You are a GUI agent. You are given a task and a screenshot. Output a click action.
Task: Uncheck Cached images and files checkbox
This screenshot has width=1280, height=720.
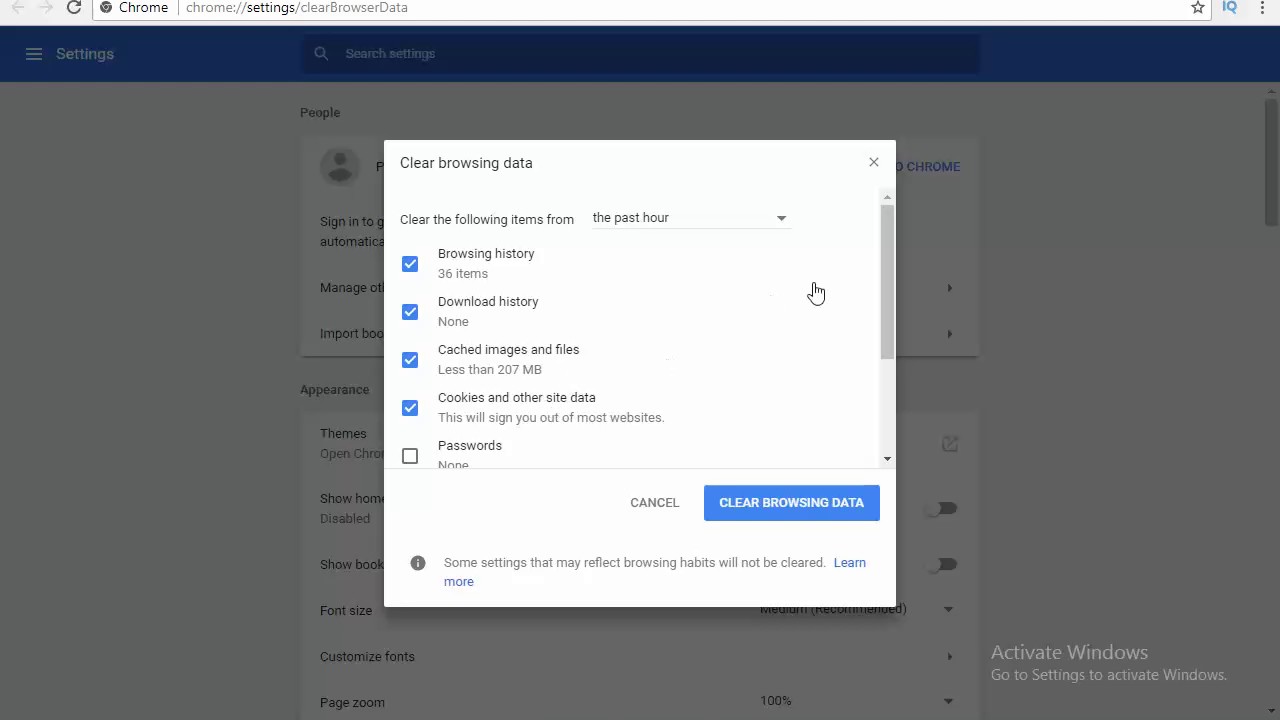pyautogui.click(x=410, y=360)
